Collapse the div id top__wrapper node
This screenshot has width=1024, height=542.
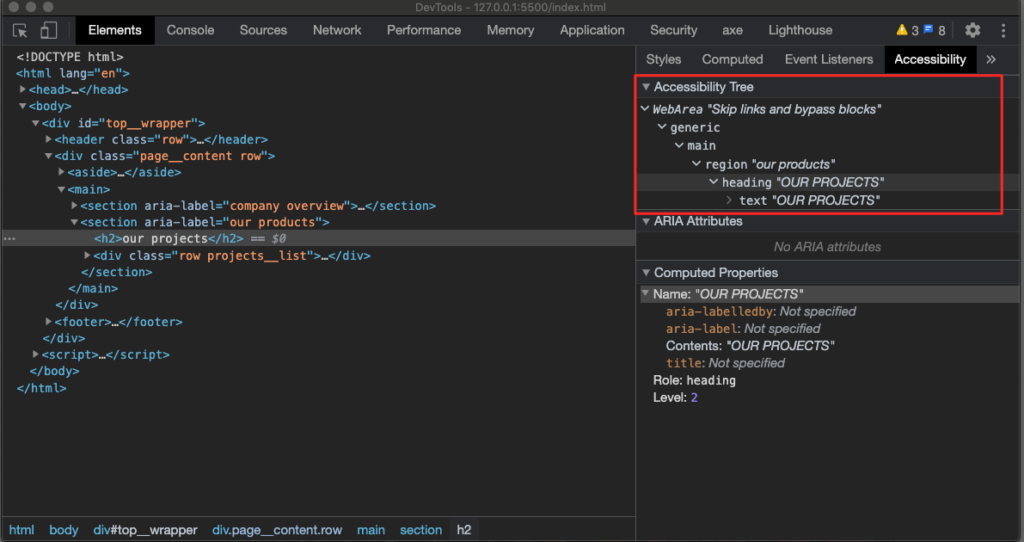pyautogui.click(x=36, y=123)
